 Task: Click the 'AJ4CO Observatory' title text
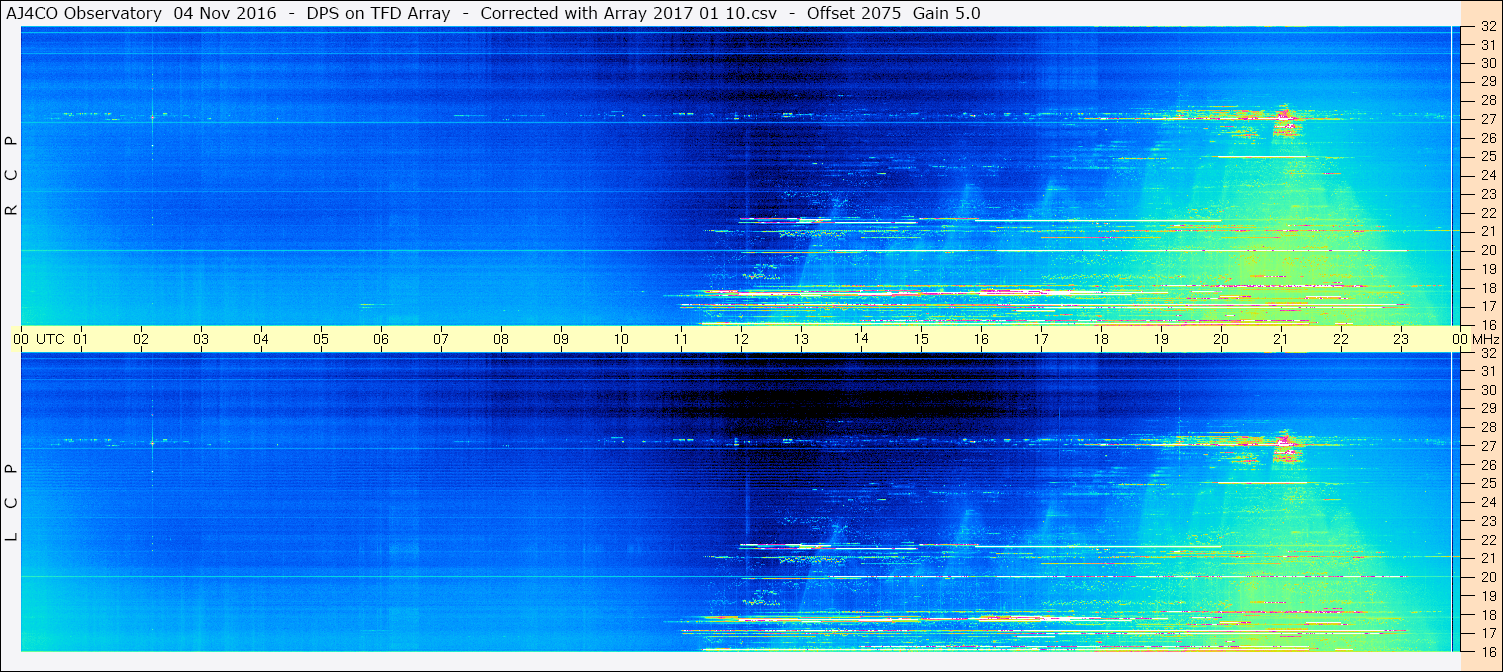[x=86, y=13]
